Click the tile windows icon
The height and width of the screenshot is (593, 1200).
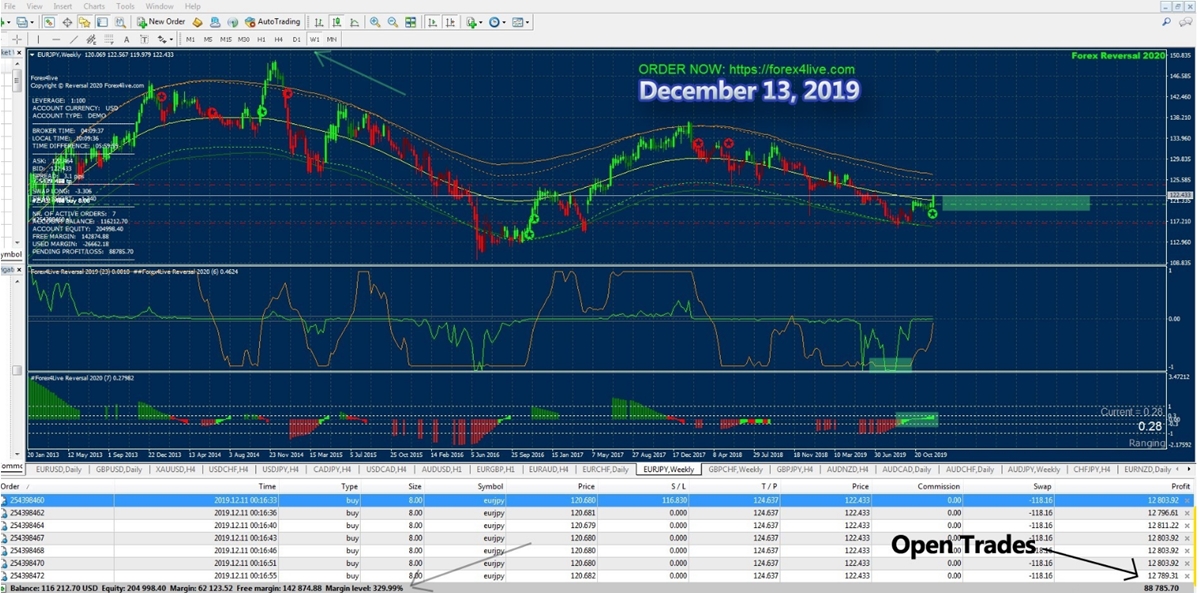pos(408,21)
